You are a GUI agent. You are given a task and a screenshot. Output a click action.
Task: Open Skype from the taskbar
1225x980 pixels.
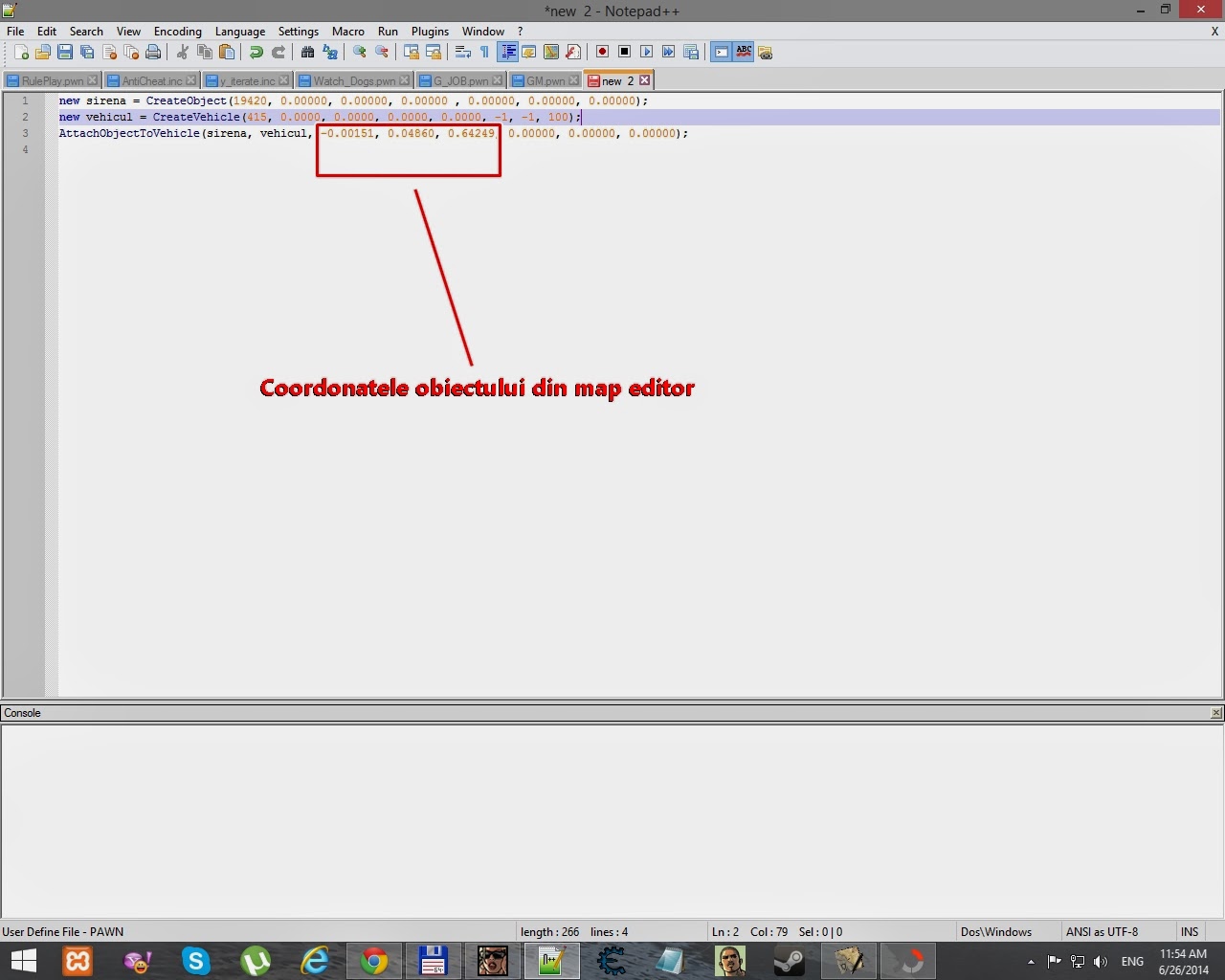click(x=196, y=961)
